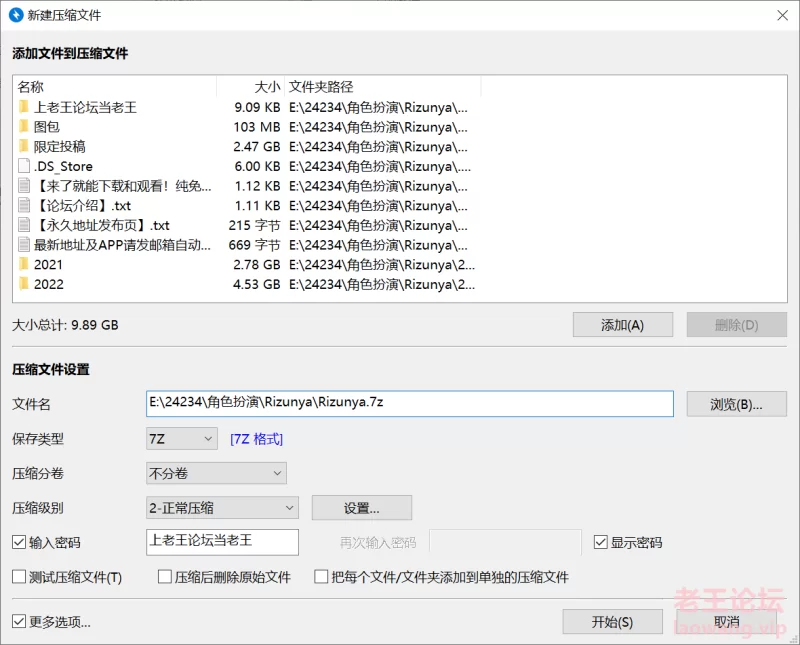Click the 大小总计: 9.89 GB label
This screenshot has width=800, height=645.
click(x=65, y=325)
